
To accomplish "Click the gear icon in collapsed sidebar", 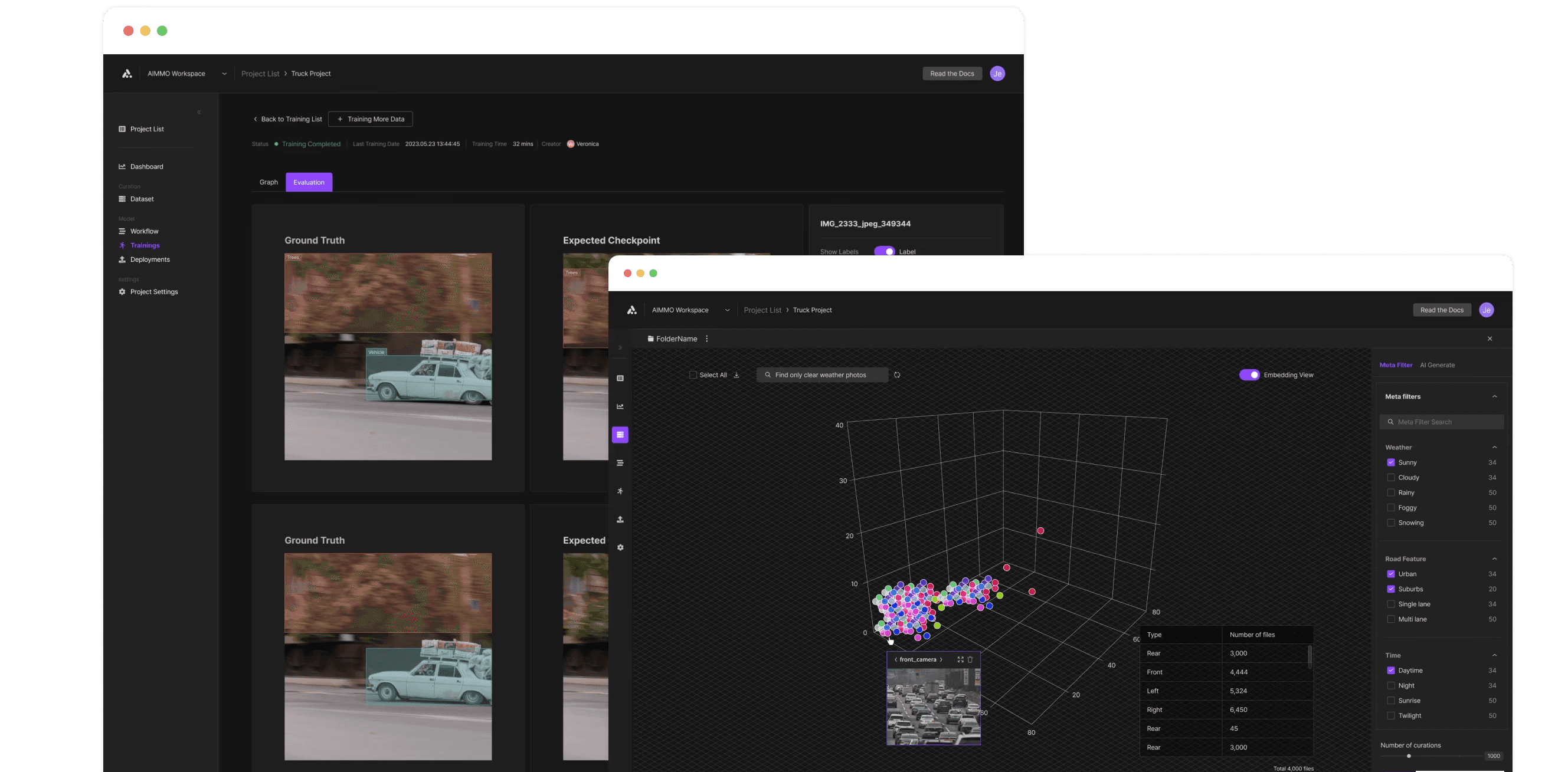I will click(620, 547).
